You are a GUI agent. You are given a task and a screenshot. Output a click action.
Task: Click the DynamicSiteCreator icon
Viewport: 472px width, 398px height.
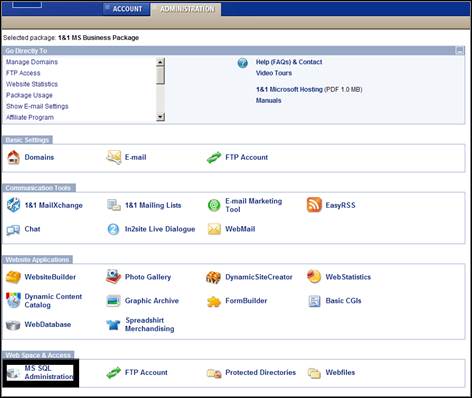(214, 277)
